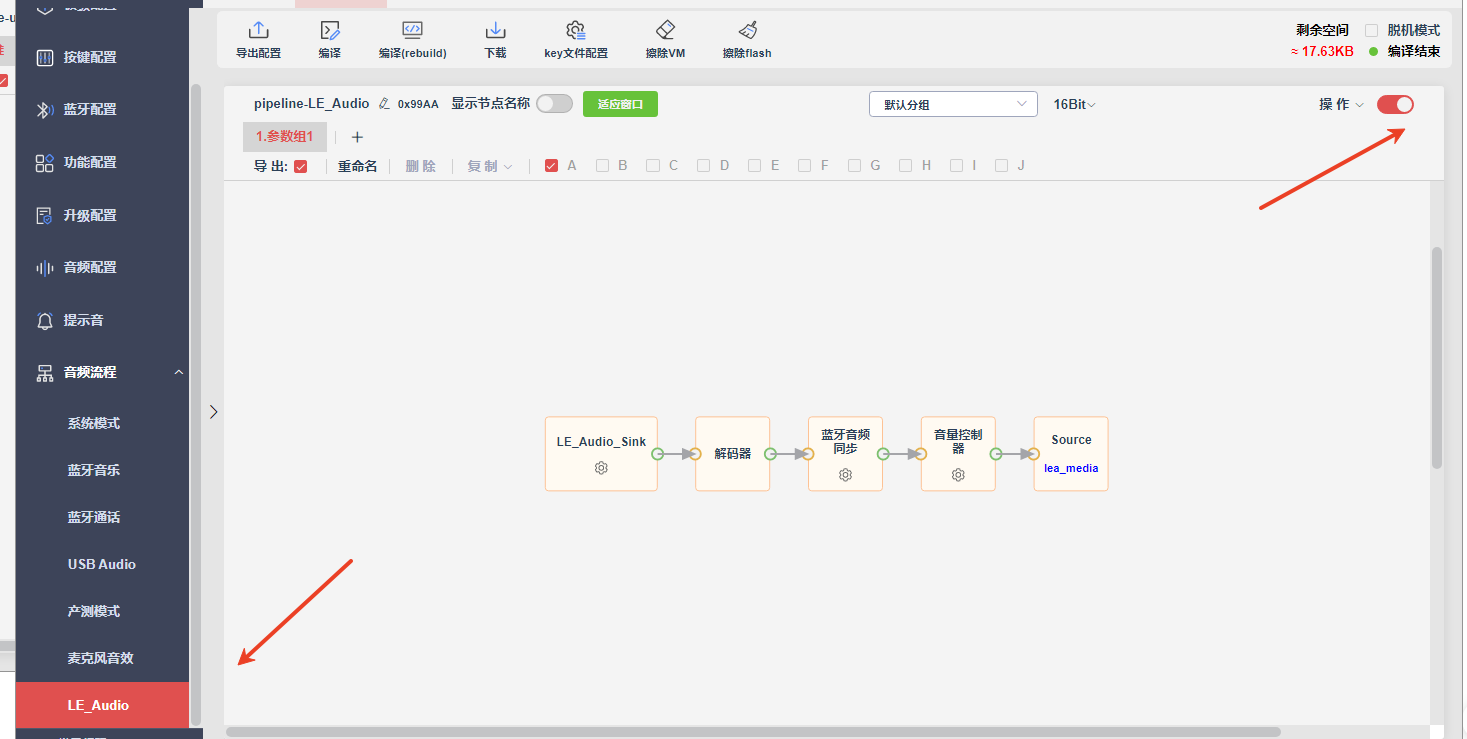Click the 擦除flash broom icon
This screenshot has width=1467, height=739.
pyautogui.click(x=747, y=31)
